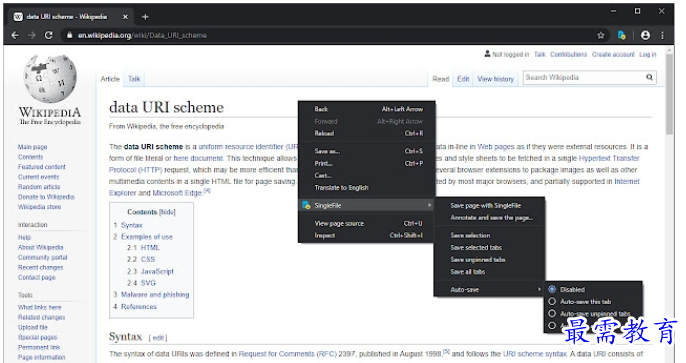Open the Edit tab
Screen dimensions: 686x363
pos(463,79)
